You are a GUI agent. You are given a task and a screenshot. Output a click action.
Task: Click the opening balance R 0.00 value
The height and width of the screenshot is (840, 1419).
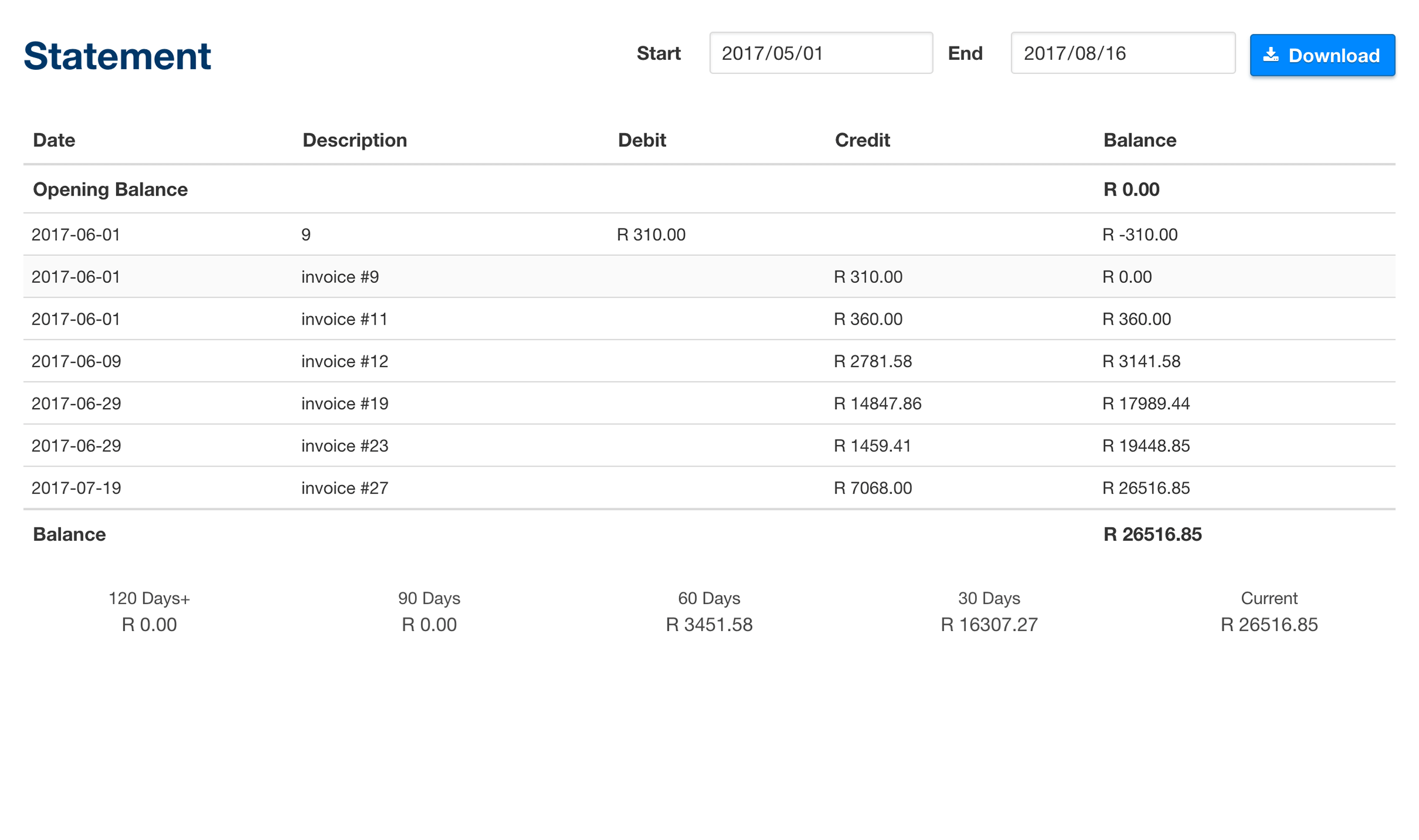tap(1131, 190)
